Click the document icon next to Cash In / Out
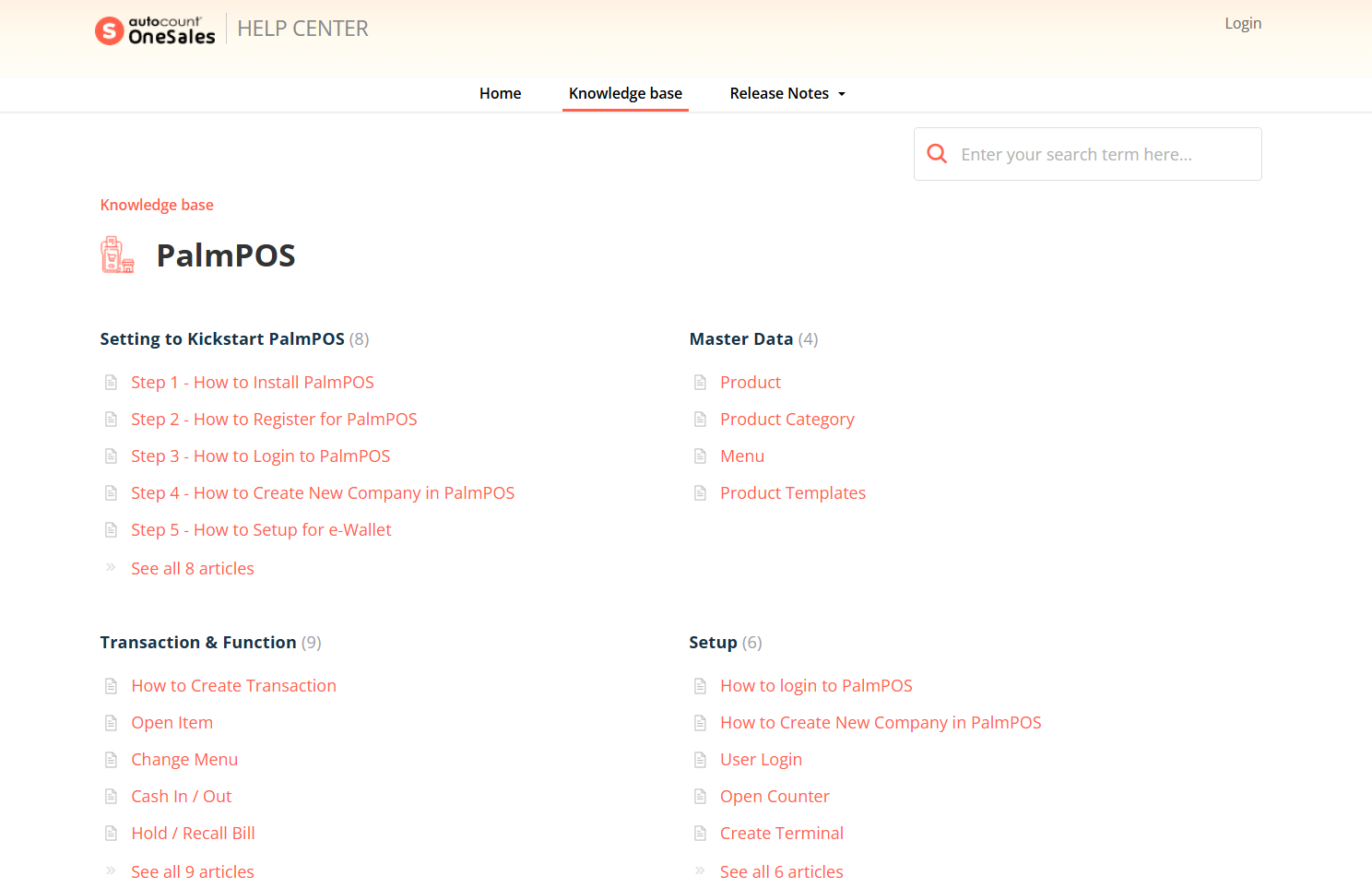This screenshot has height=888, width=1372. pyautogui.click(x=111, y=797)
